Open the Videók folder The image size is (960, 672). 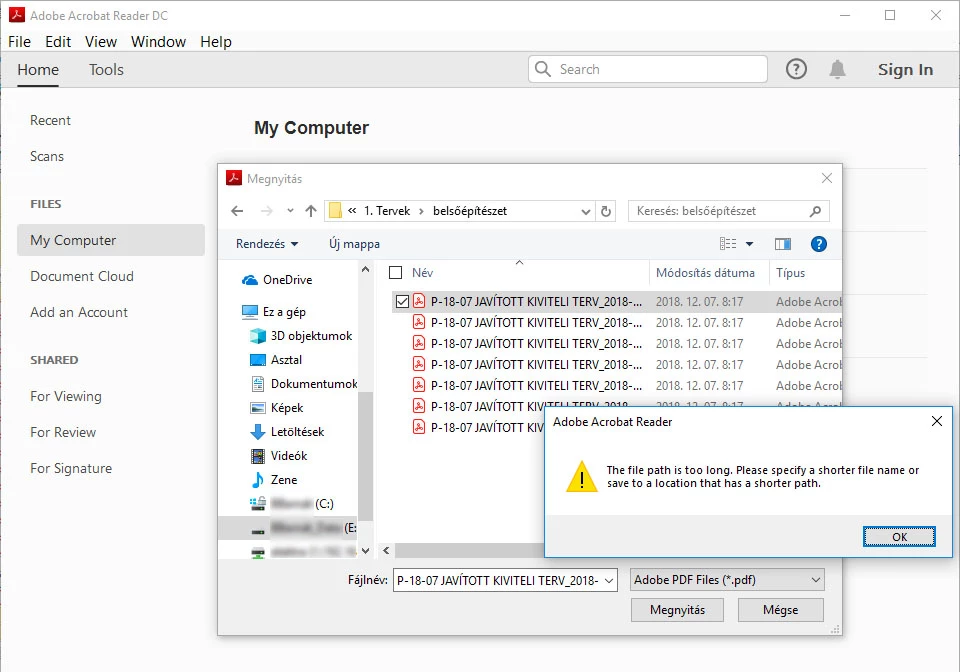click(279, 455)
